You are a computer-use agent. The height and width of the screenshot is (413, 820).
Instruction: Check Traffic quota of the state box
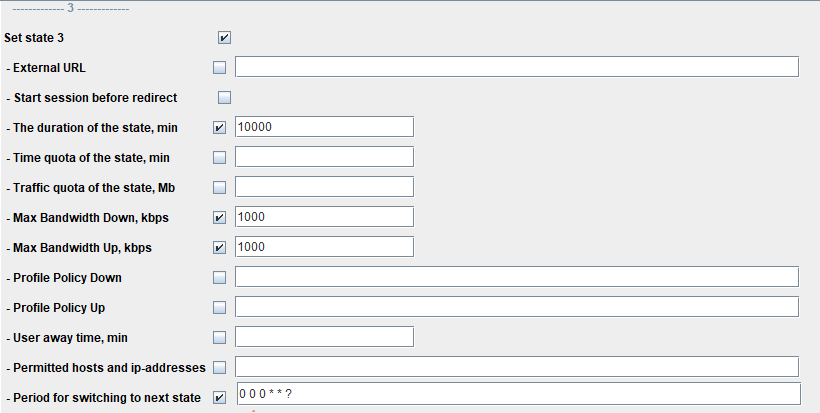(x=220, y=188)
